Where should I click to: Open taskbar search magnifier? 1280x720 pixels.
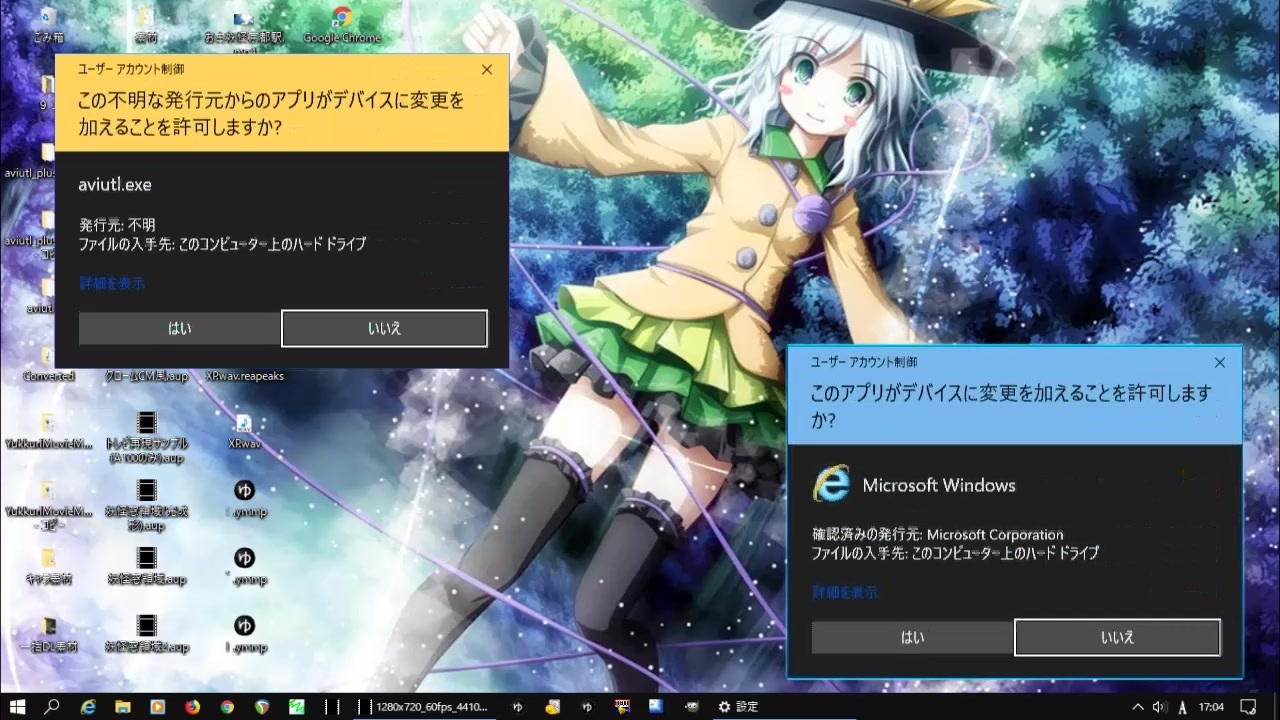coord(52,706)
